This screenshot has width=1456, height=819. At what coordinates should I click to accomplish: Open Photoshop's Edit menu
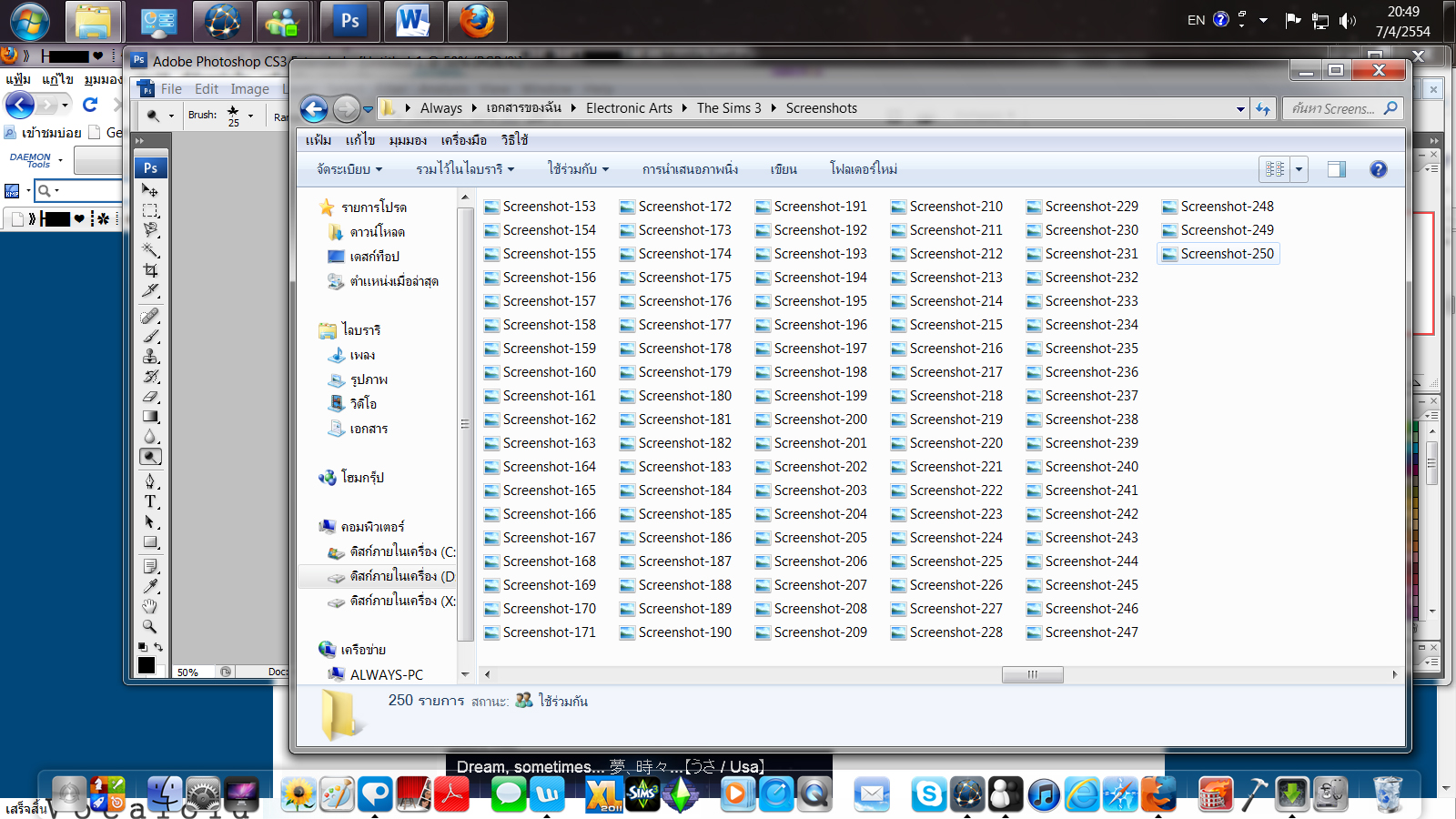207,89
